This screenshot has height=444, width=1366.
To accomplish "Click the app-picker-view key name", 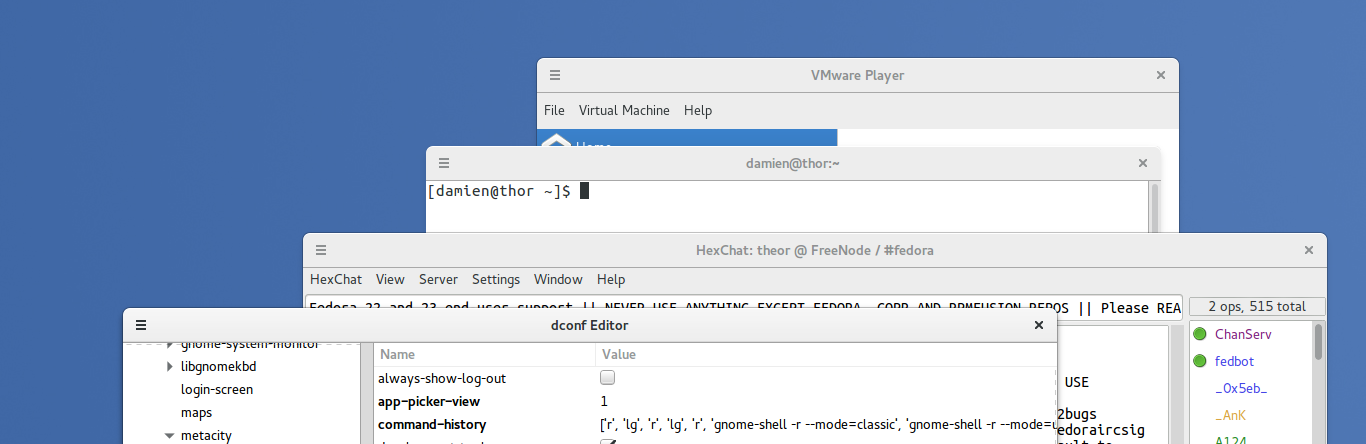I will [x=428, y=401].
